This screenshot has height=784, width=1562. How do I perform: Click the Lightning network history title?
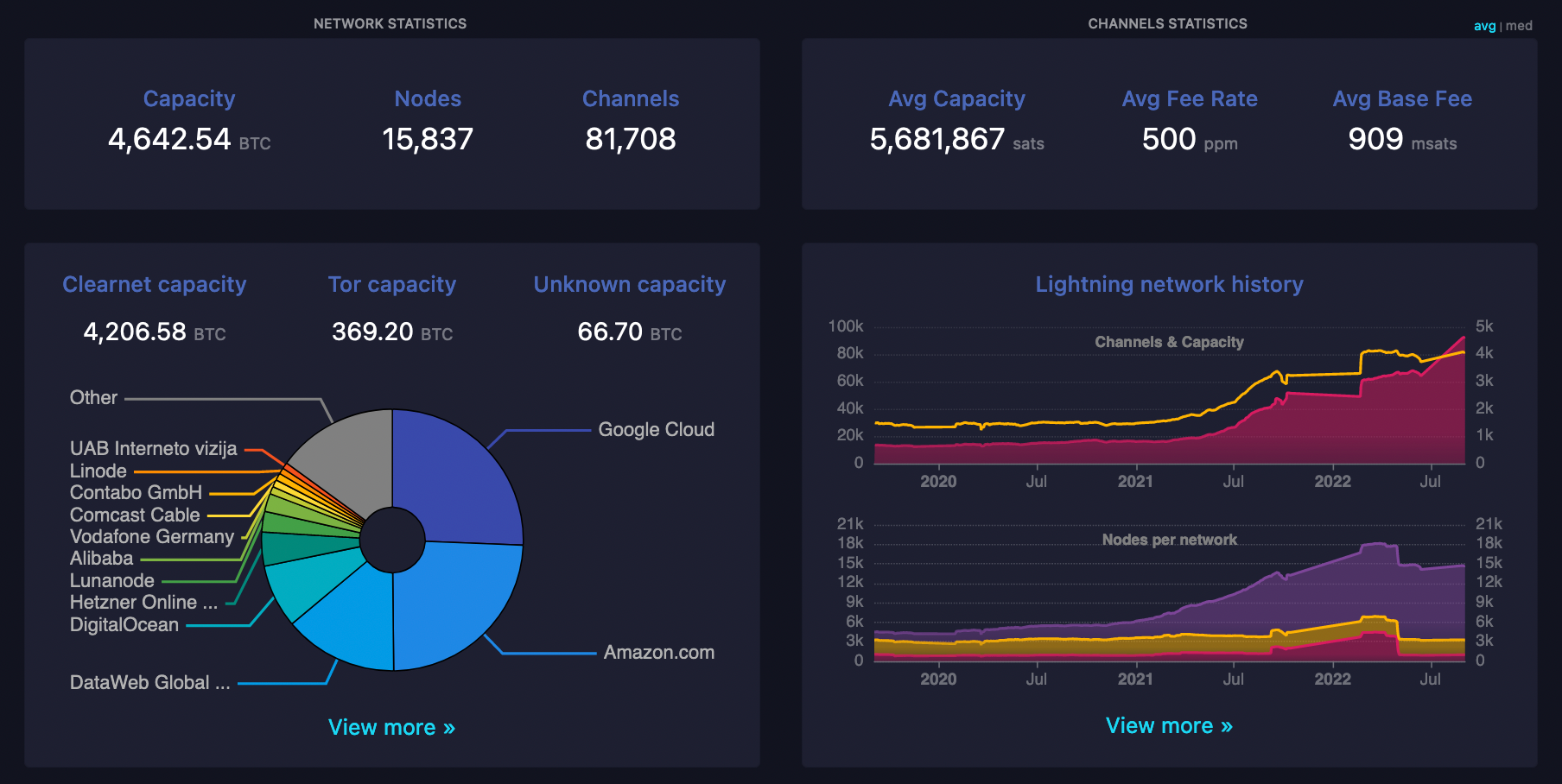[x=1169, y=284]
